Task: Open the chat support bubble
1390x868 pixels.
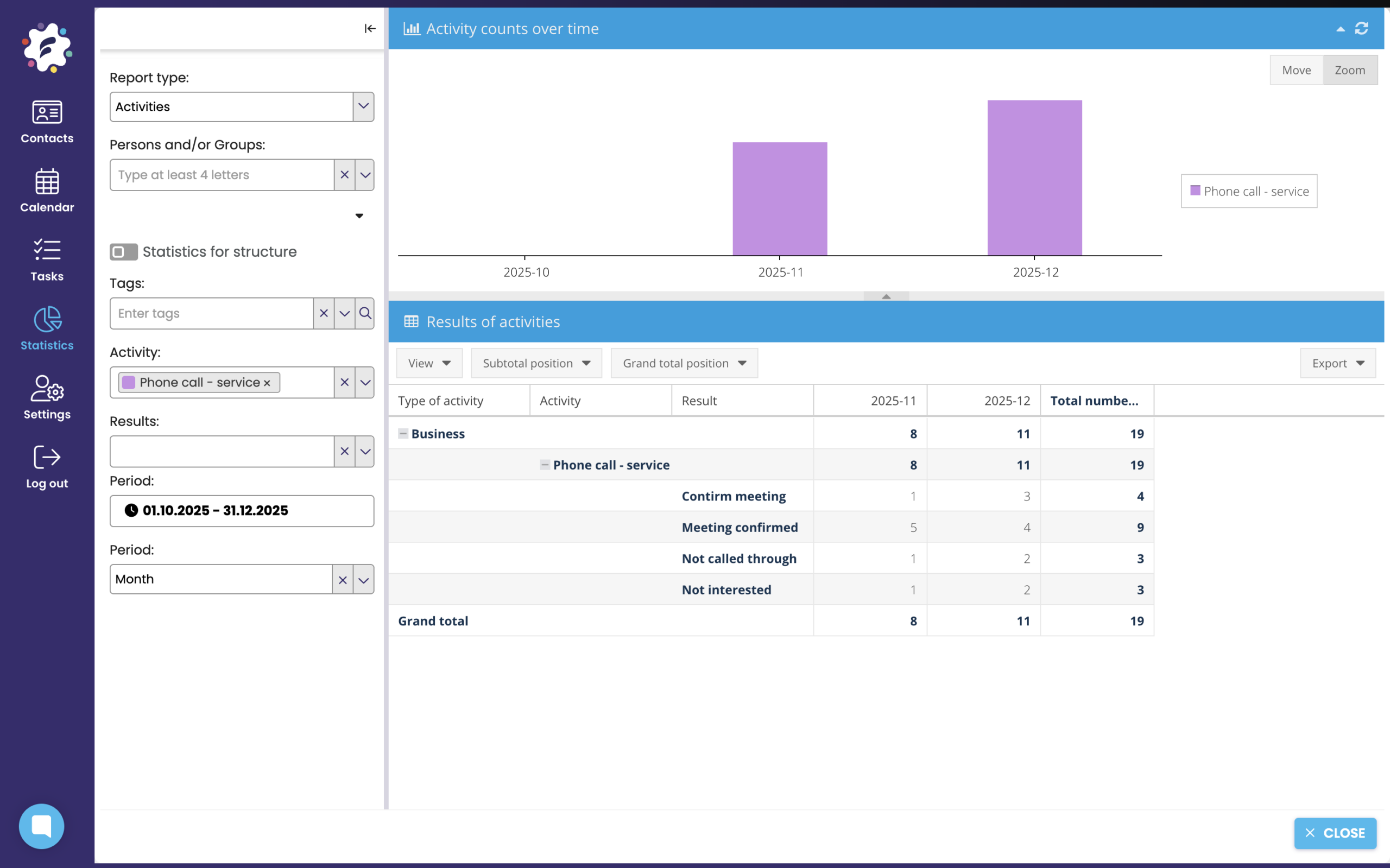Action: [41, 826]
